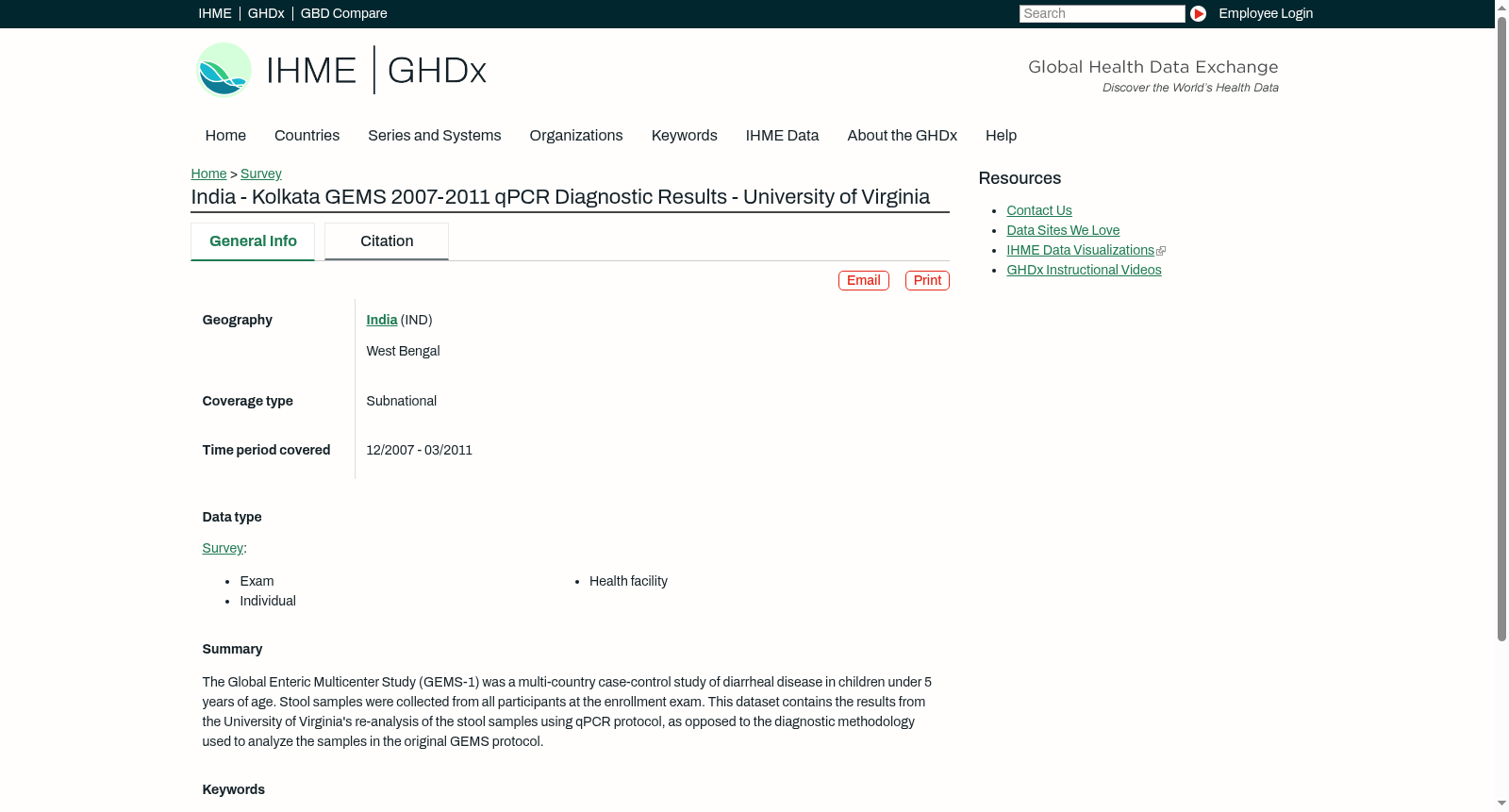This screenshot has width=1509, height=812.
Task: Go to Home in main navigation
Action: click(225, 136)
